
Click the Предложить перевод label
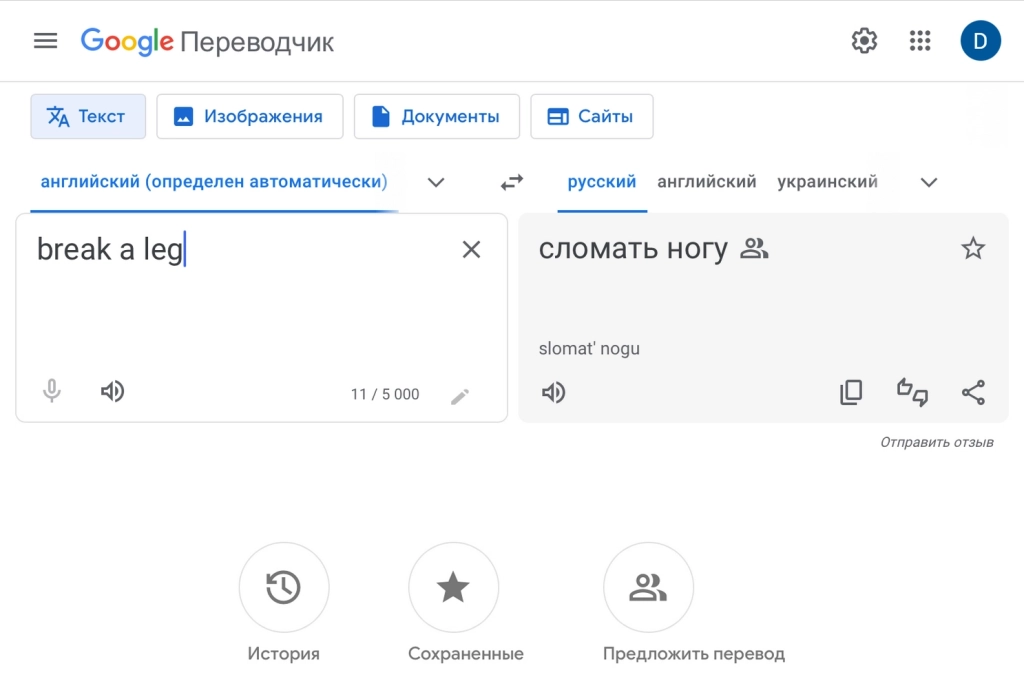pos(694,653)
